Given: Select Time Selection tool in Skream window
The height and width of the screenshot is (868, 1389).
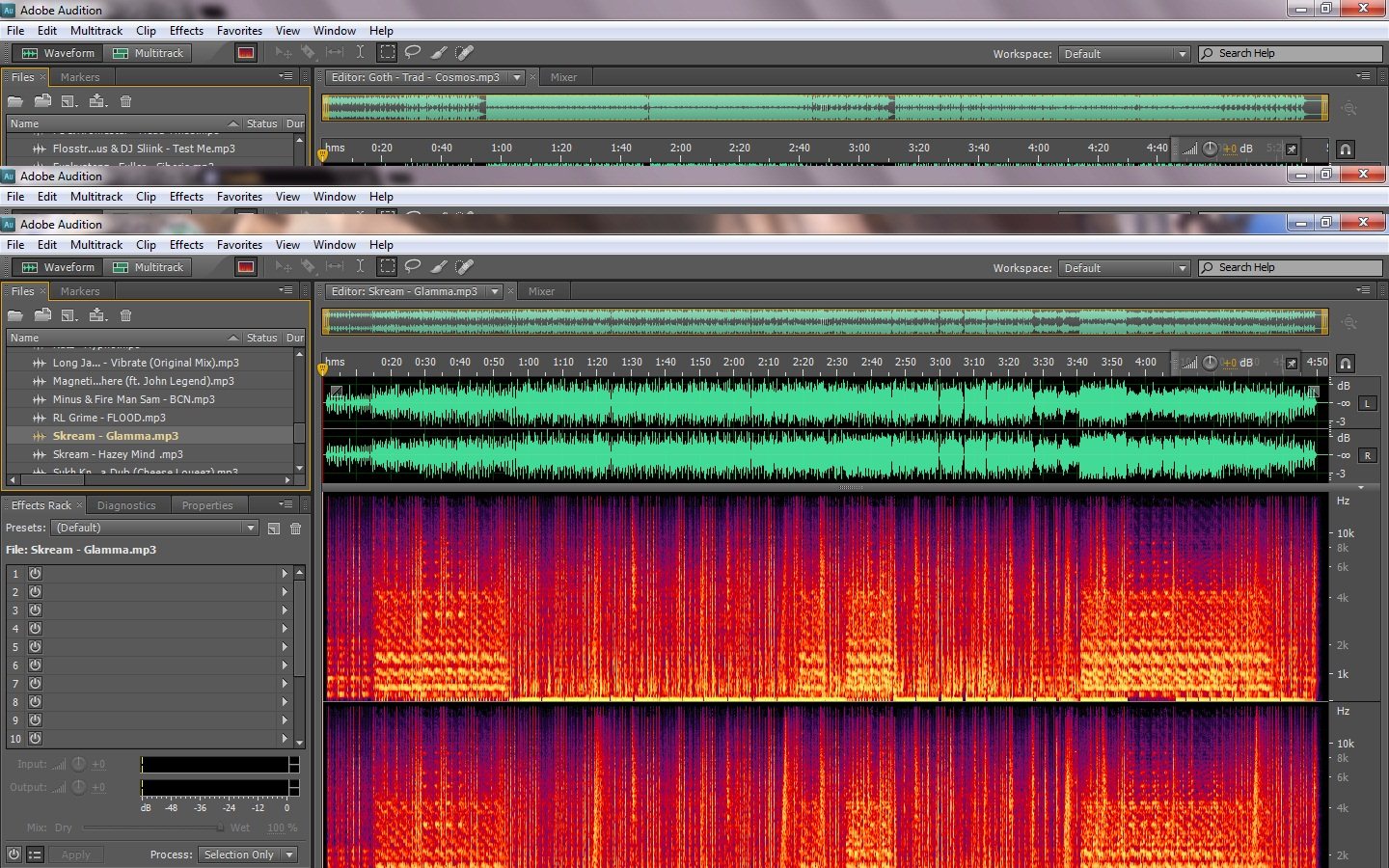Looking at the screenshot, I should pyautogui.click(x=360, y=267).
